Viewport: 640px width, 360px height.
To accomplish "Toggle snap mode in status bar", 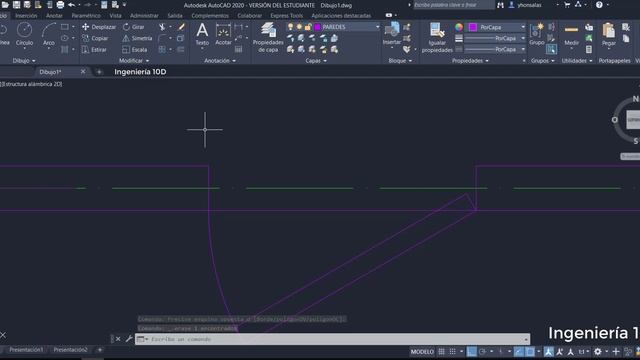I will (452, 351).
